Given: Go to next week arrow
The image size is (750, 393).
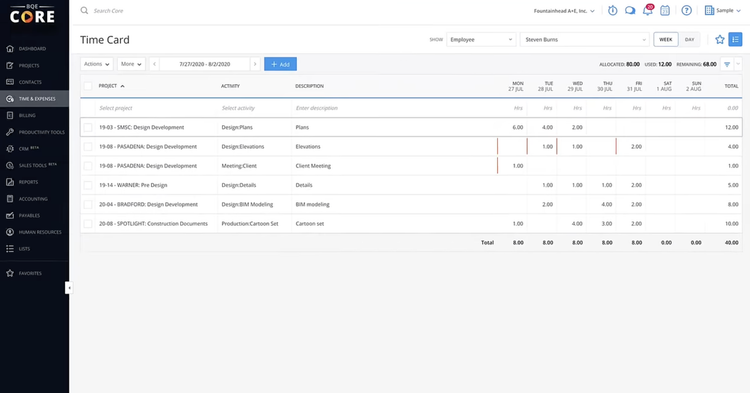Looking at the screenshot, I should [x=255, y=64].
